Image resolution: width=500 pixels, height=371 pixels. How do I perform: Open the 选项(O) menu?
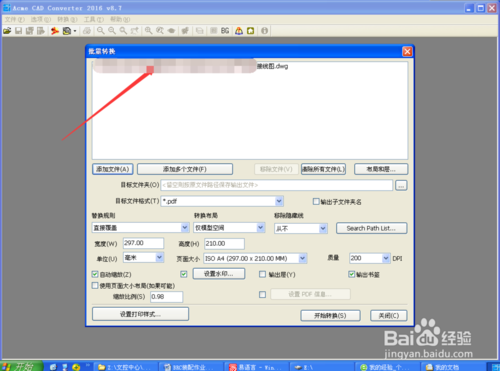click(41, 19)
